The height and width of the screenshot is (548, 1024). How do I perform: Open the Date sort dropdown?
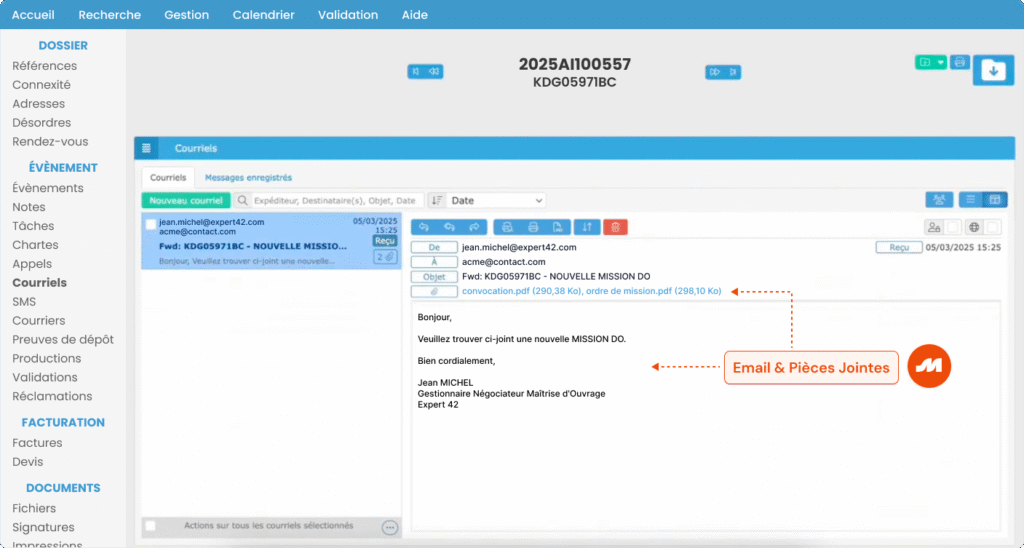[x=496, y=201]
